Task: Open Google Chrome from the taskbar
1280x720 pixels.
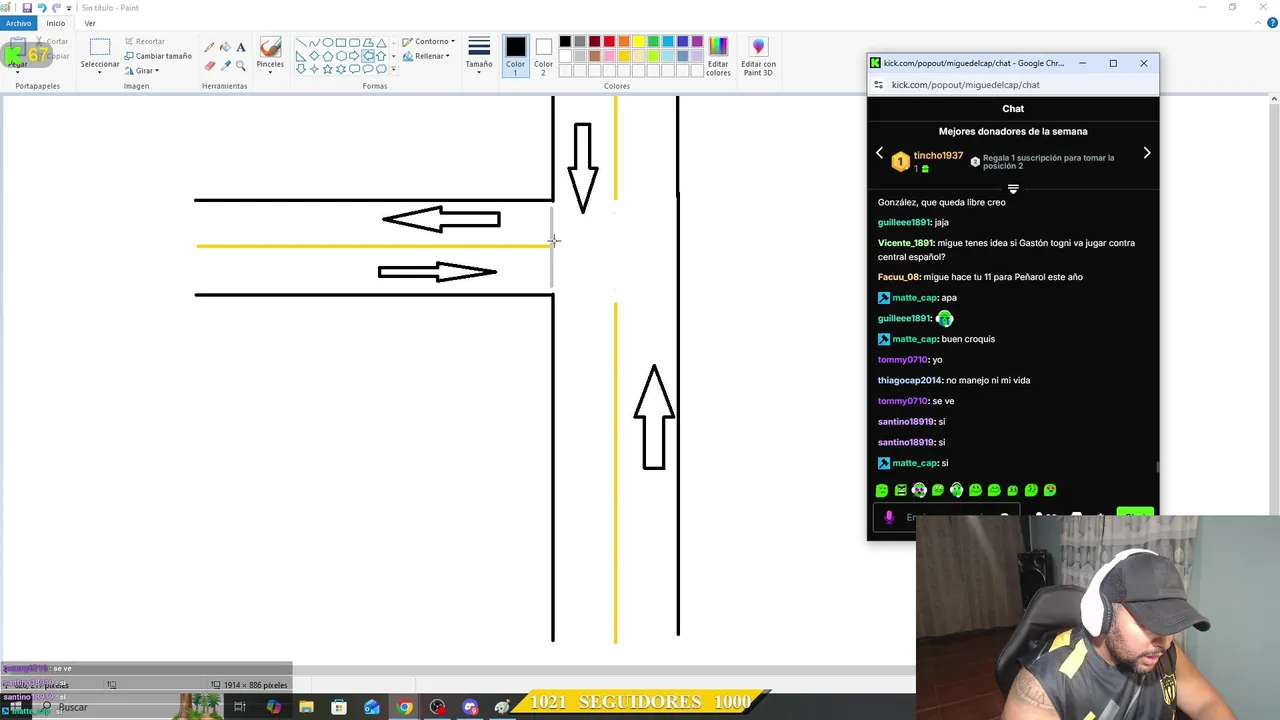Action: click(404, 707)
